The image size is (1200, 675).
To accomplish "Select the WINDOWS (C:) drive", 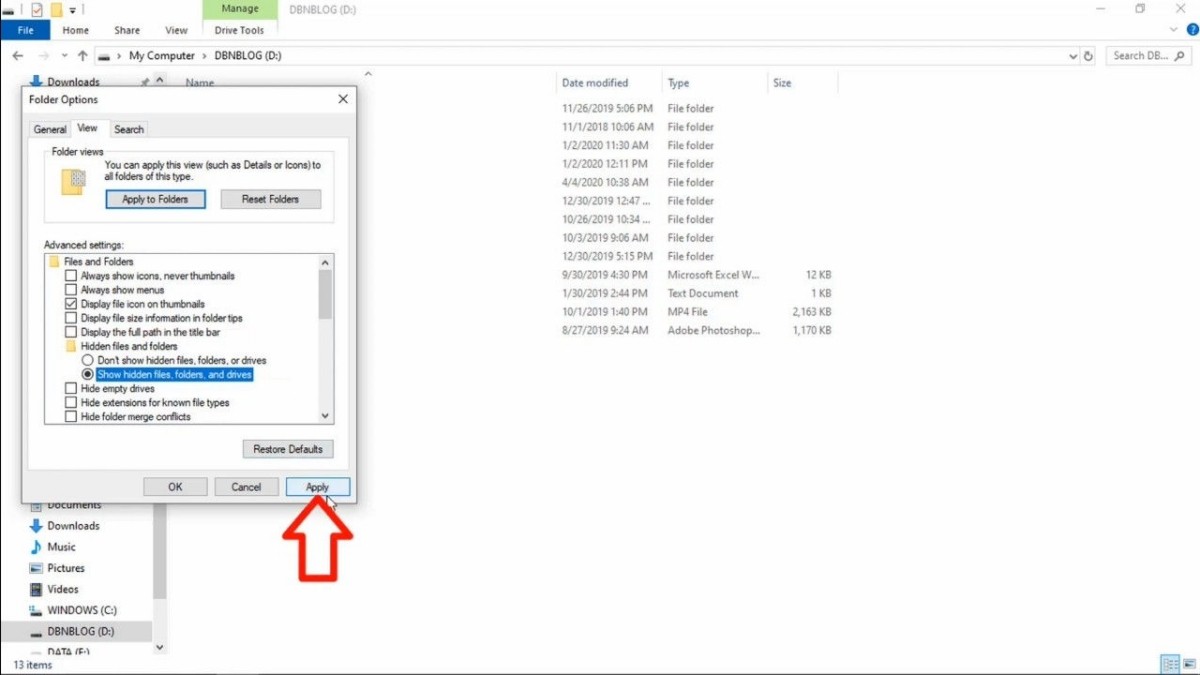I will point(80,610).
